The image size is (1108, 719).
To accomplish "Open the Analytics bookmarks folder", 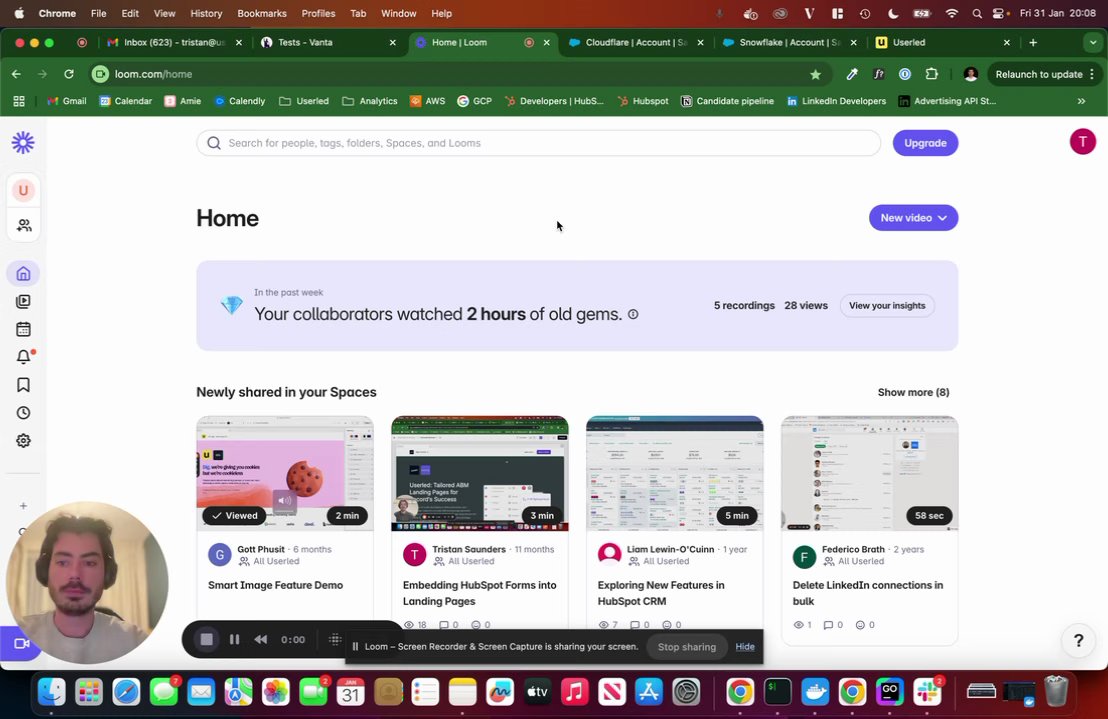I will (x=370, y=101).
